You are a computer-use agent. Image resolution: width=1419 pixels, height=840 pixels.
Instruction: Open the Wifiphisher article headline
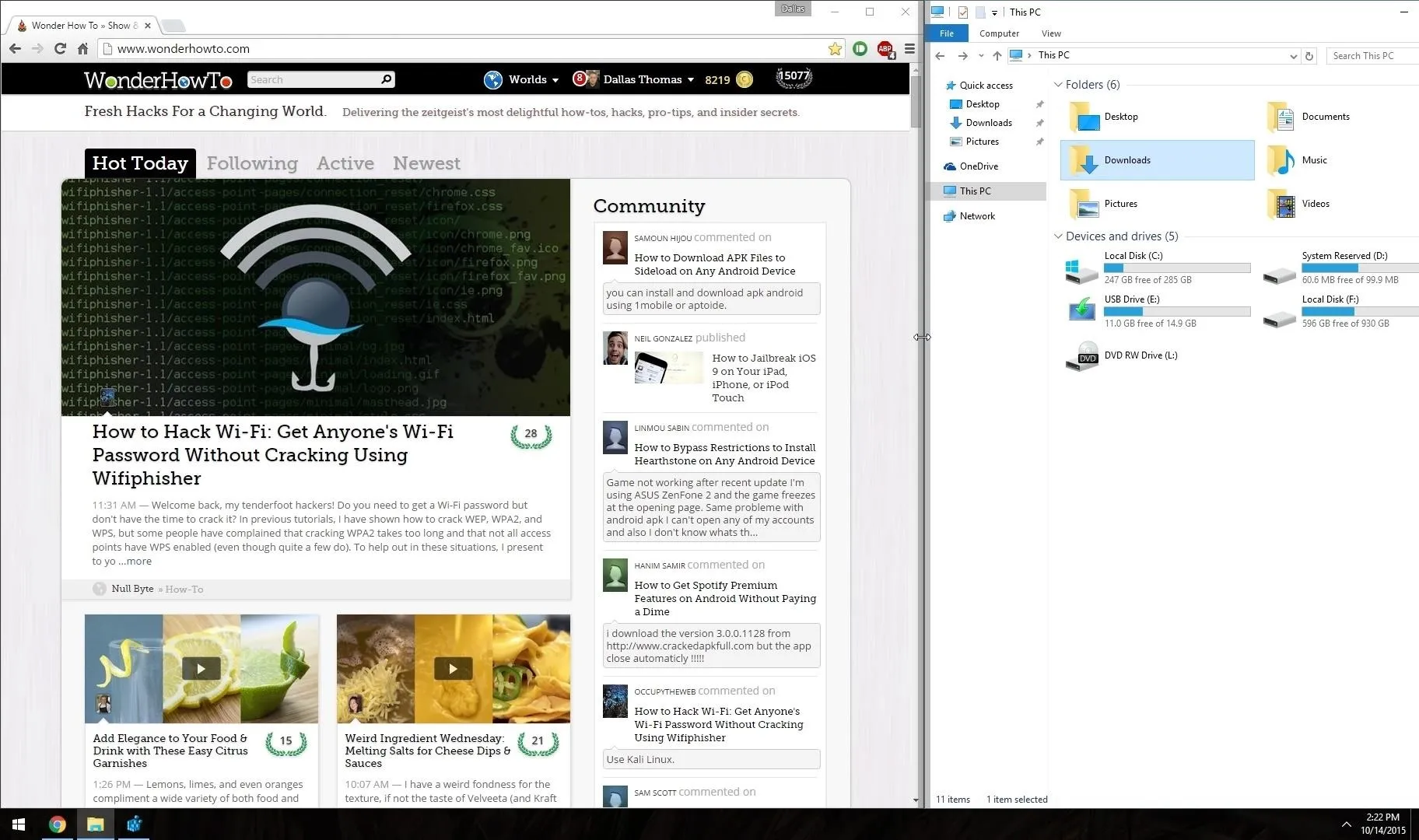pos(272,455)
